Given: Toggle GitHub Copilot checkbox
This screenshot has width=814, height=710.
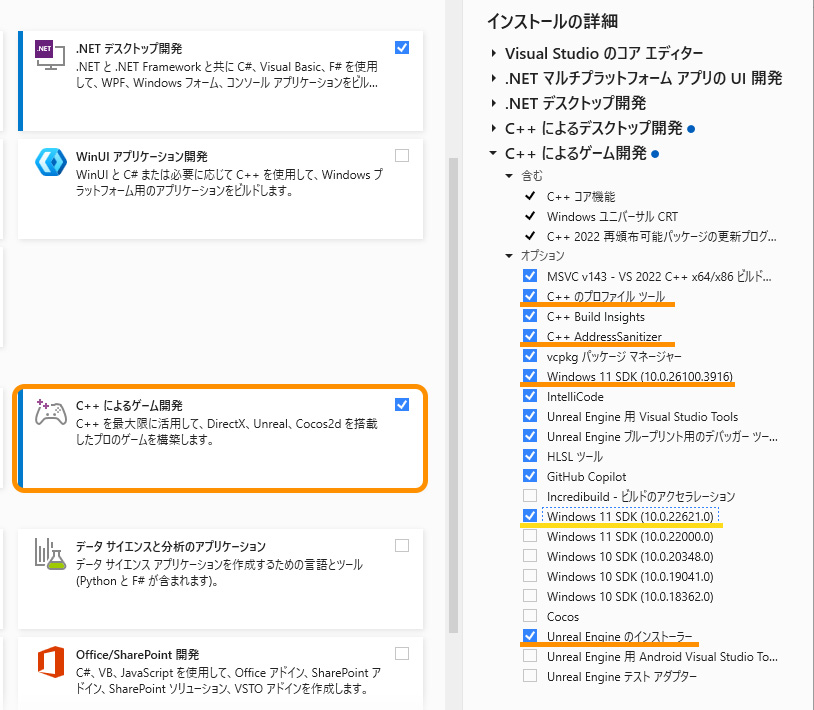Looking at the screenshot, I should (x=530, y=476).
